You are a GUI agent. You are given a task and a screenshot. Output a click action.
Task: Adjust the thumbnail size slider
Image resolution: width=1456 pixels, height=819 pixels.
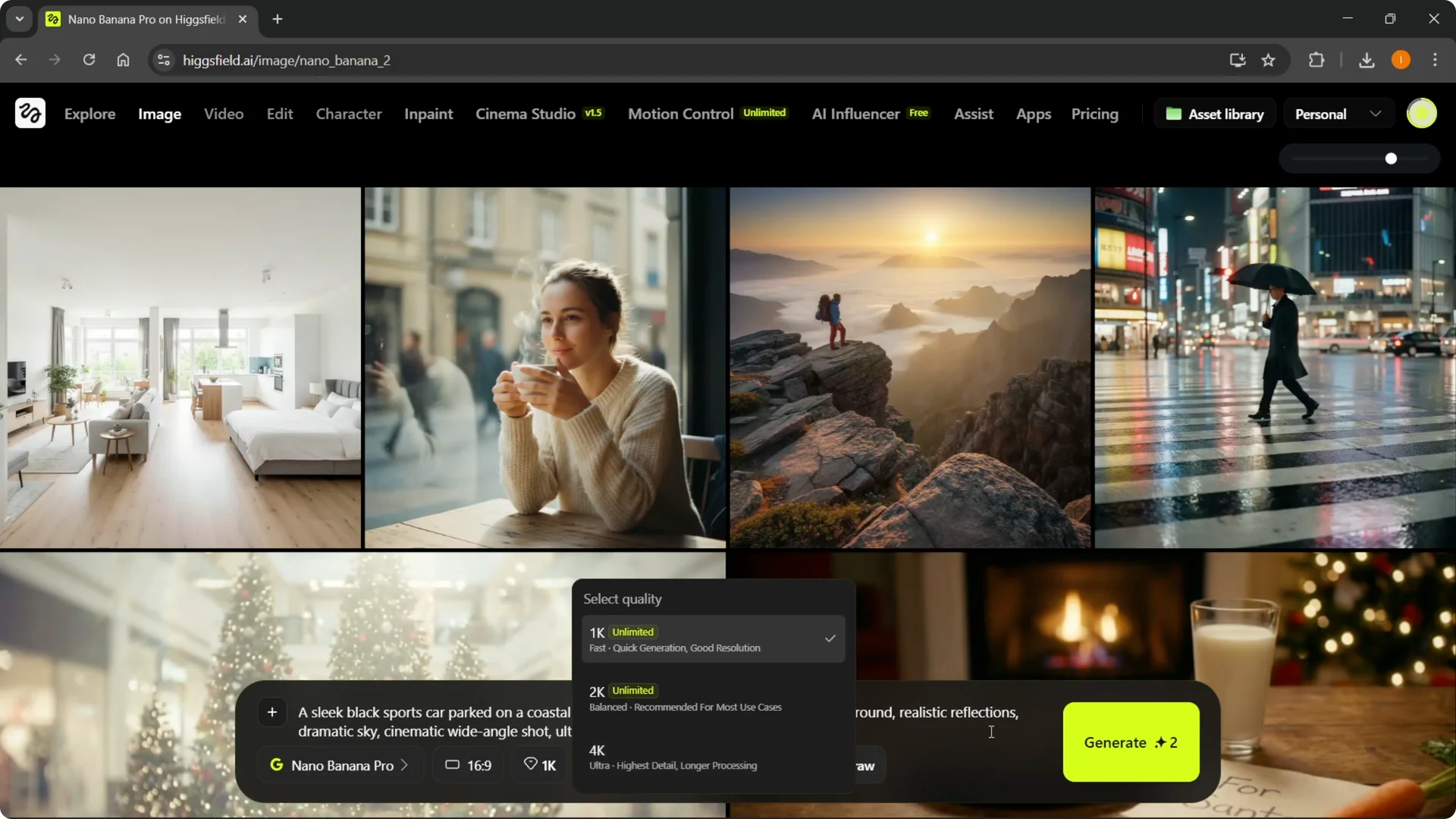[x=1392, y=158]
